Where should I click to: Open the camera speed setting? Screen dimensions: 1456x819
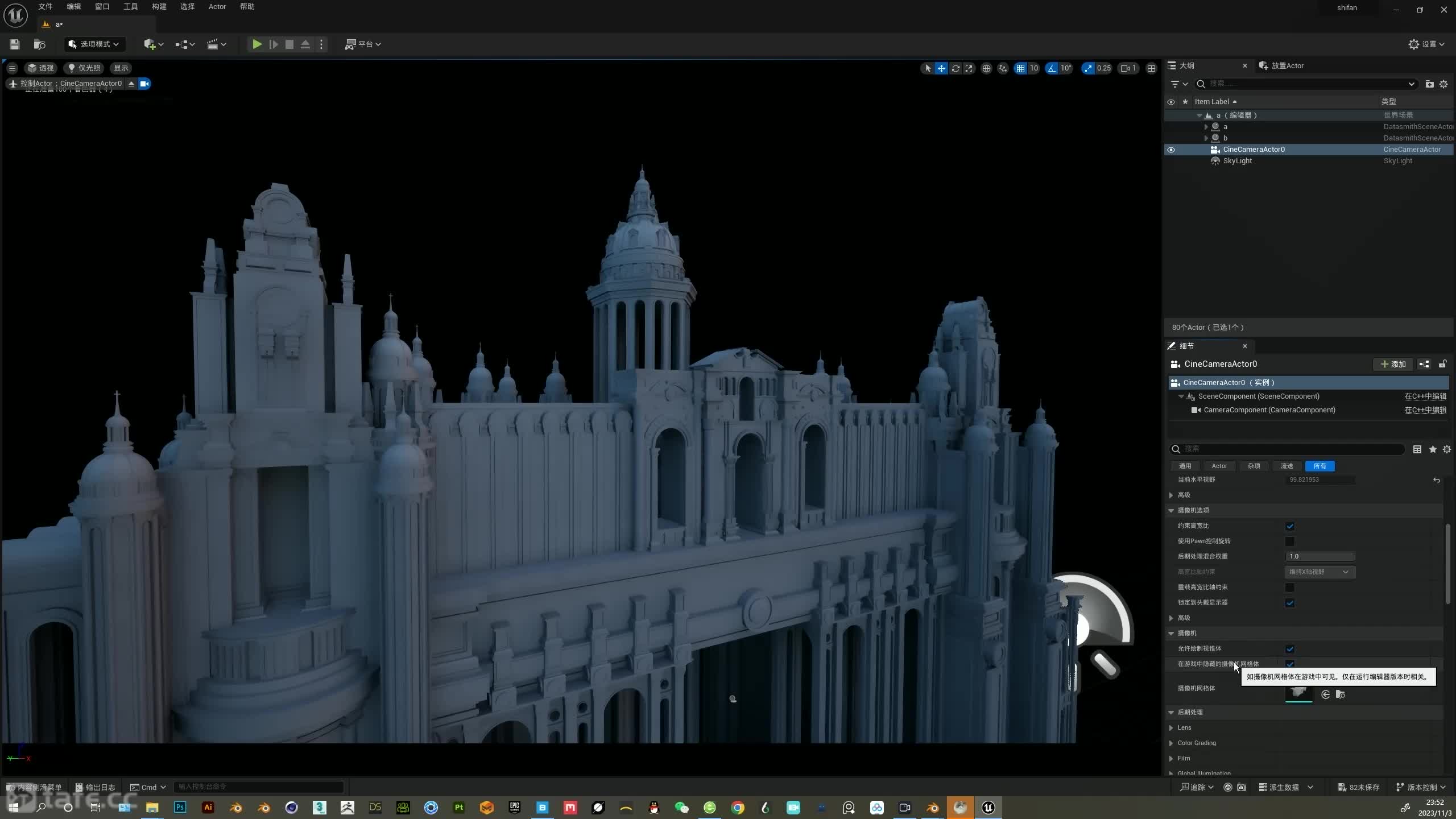[x=1128, y=68]
